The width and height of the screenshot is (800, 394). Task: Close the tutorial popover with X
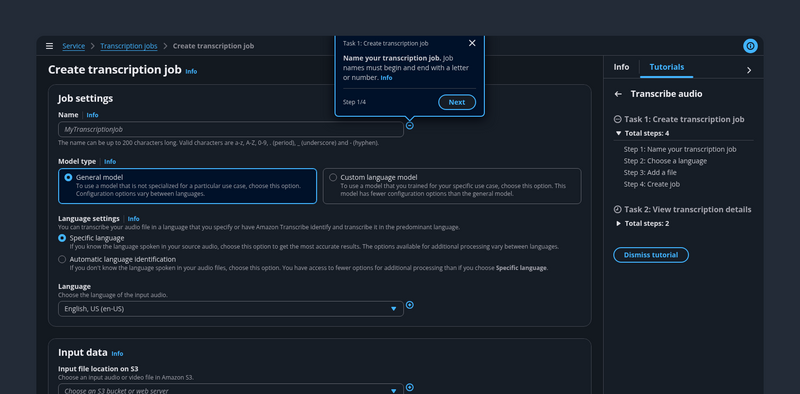click(472, 43)
